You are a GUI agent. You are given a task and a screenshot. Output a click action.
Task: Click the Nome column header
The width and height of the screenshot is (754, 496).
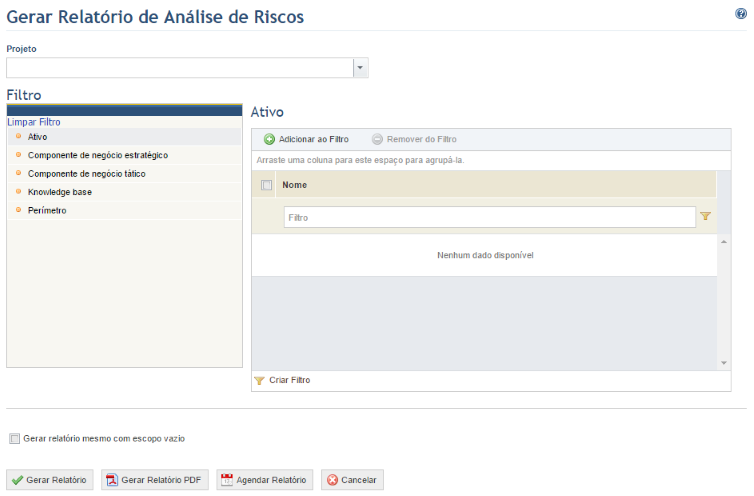tap(496, 185)
